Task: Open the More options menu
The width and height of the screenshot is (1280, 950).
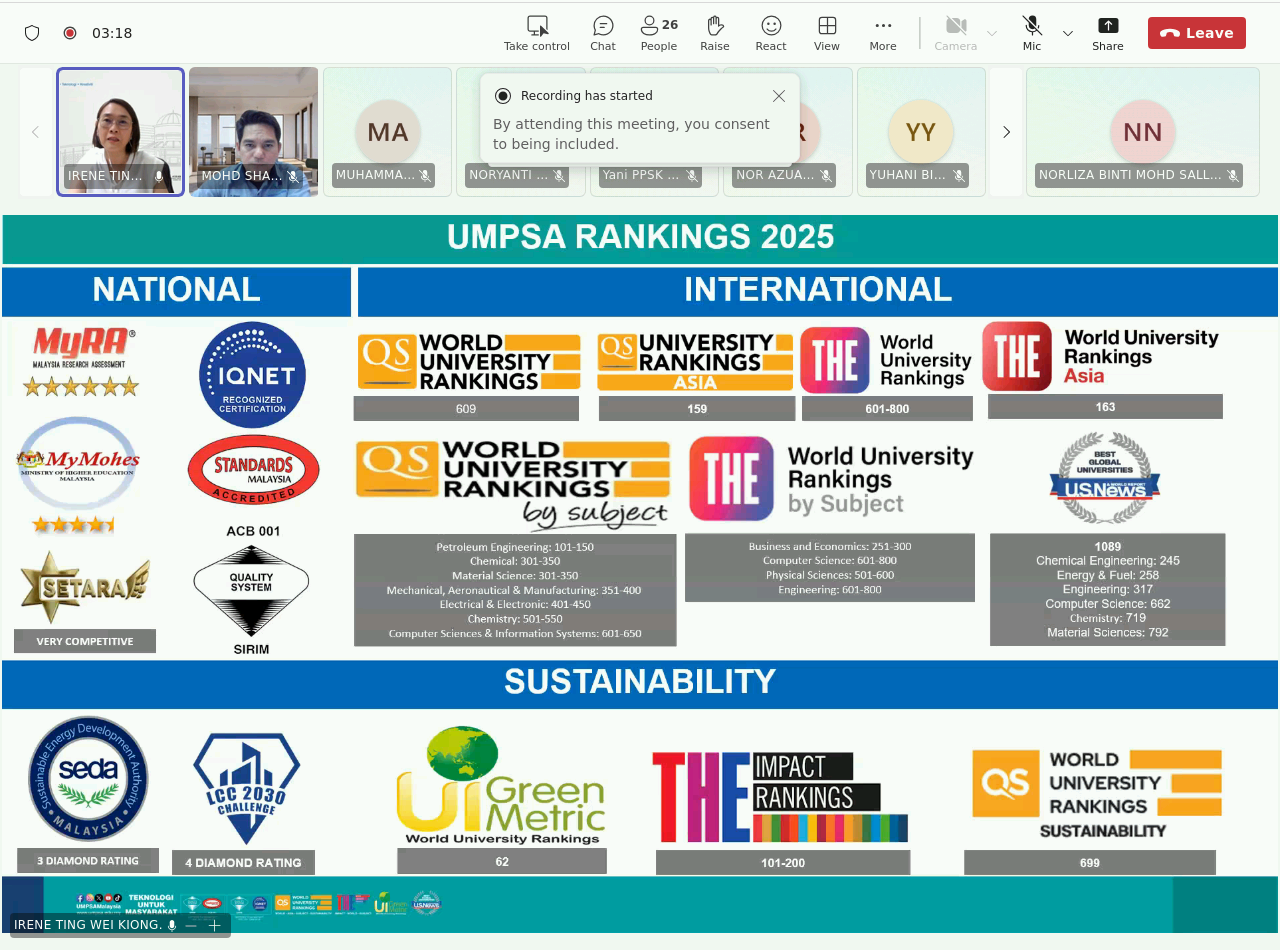Action: tap(883, 33)
